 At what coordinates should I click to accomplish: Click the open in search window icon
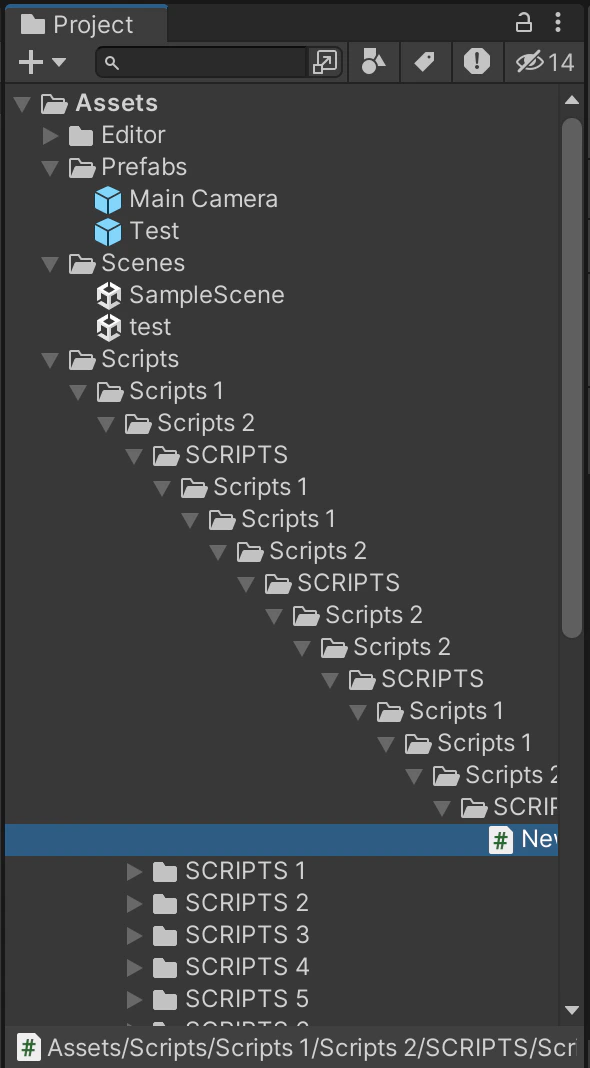click(x=325, y=63)
